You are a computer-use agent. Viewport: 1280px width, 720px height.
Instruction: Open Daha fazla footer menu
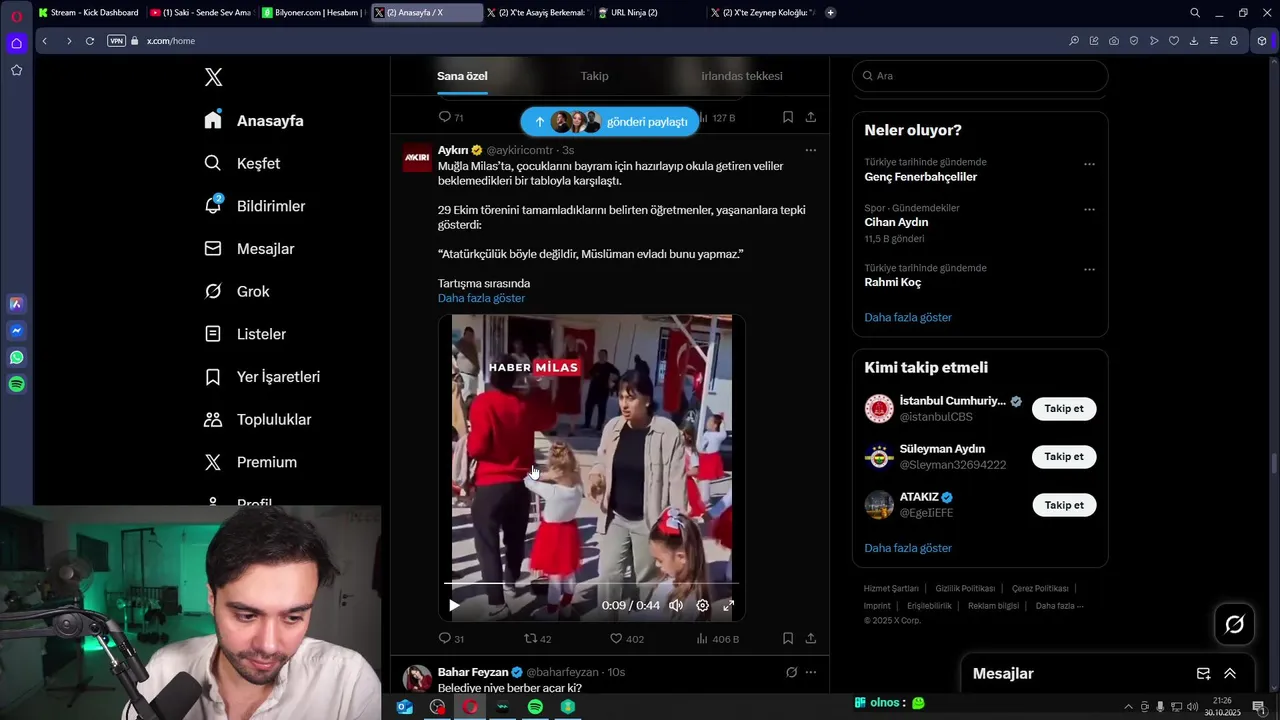[1059, 606]
